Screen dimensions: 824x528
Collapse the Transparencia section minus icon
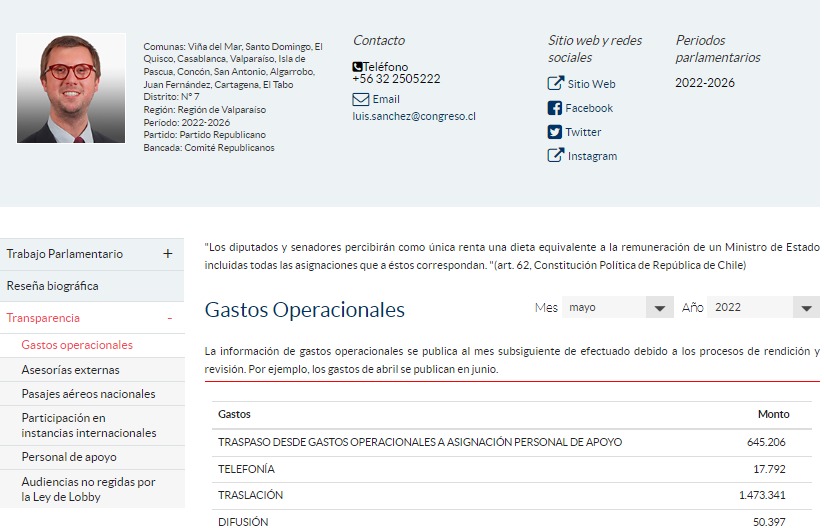point(169,318)
